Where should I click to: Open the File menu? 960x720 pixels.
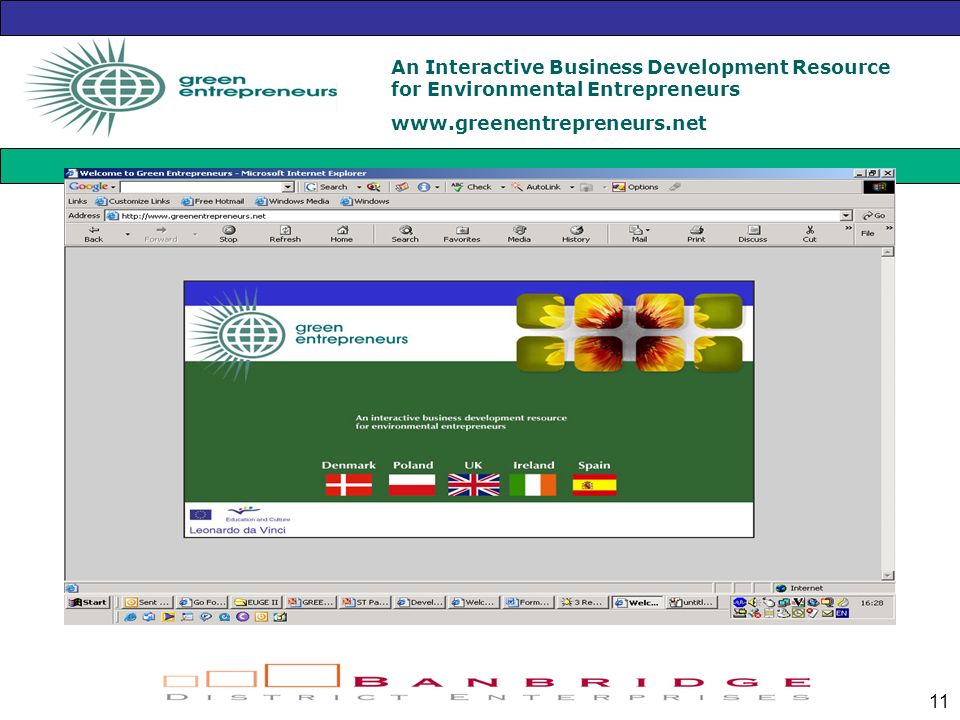pos(868,233)
